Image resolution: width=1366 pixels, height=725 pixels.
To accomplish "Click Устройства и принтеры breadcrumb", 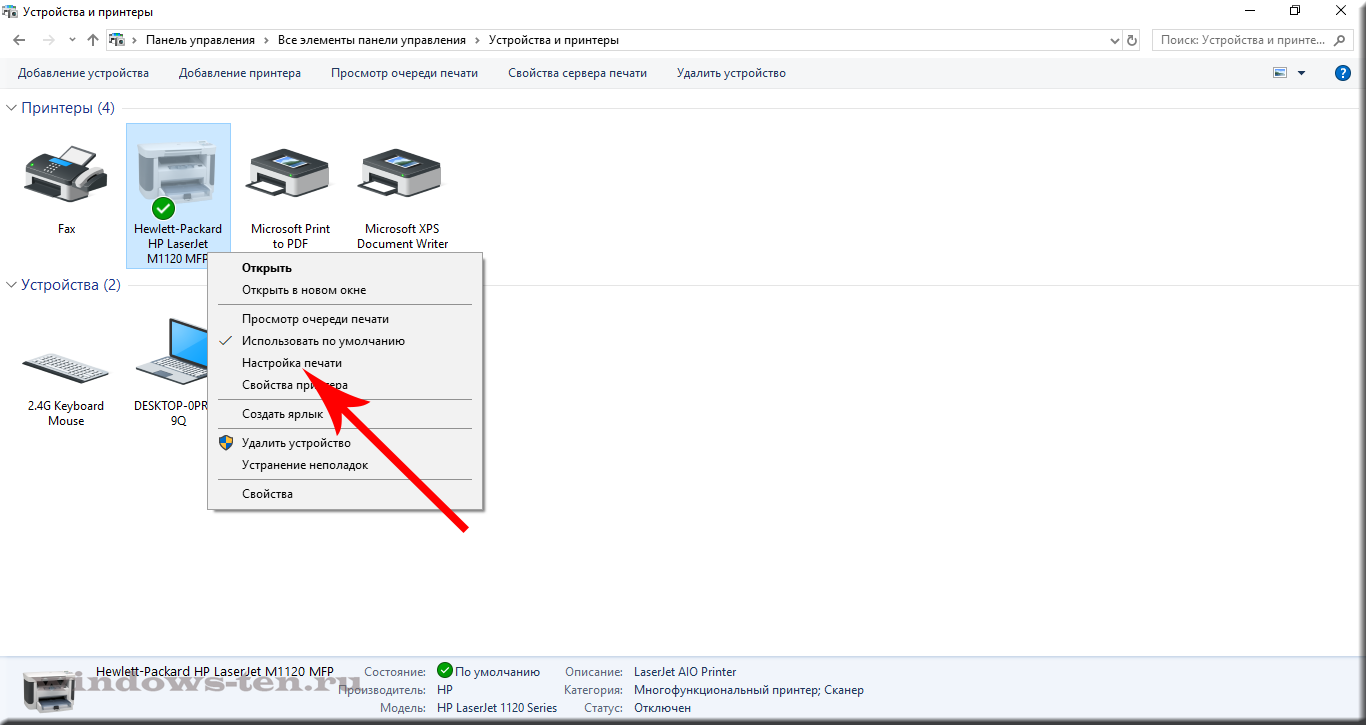I will click(x=554, y=40).
